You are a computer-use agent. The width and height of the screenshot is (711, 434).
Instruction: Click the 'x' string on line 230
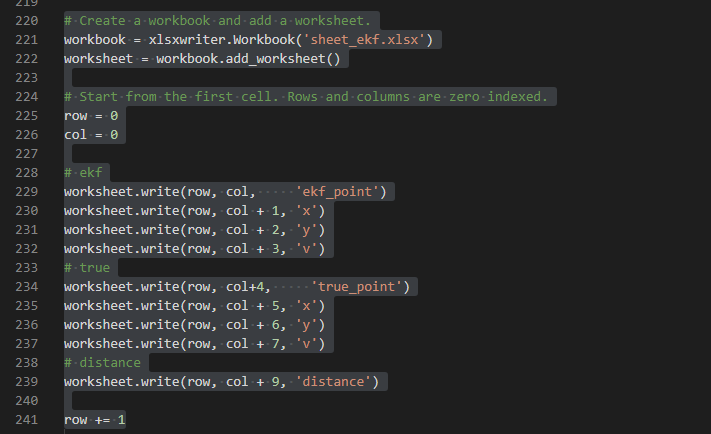click(307, 211)
